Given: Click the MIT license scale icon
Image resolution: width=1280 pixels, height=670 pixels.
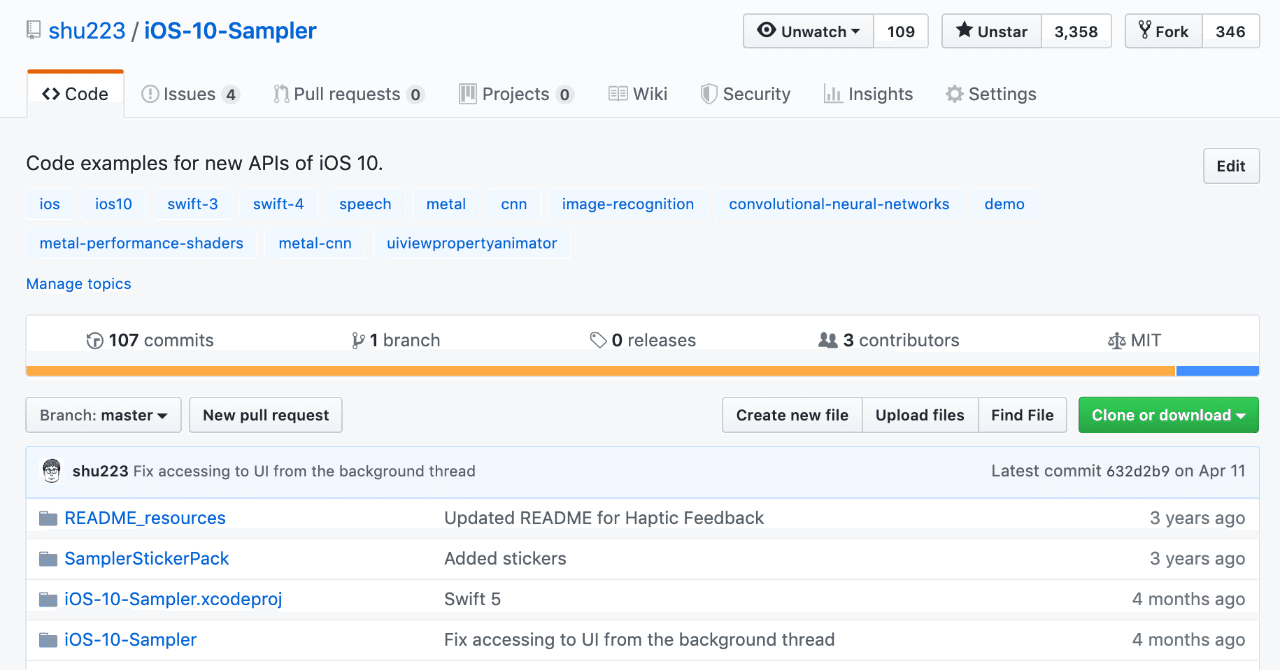Looking at the screenshot, I should [1116, 341].
